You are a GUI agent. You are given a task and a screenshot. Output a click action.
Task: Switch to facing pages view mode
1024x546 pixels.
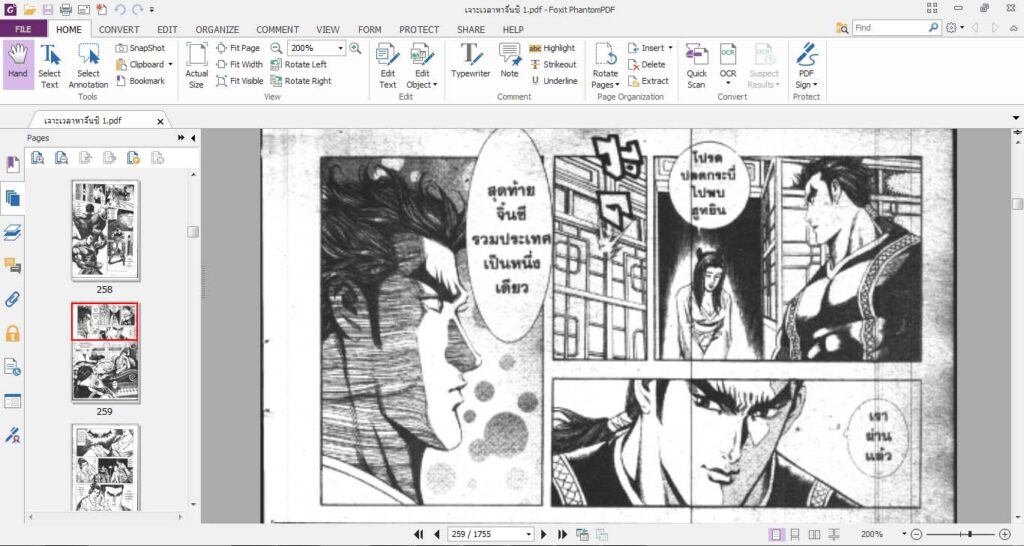tap(814, 534)
